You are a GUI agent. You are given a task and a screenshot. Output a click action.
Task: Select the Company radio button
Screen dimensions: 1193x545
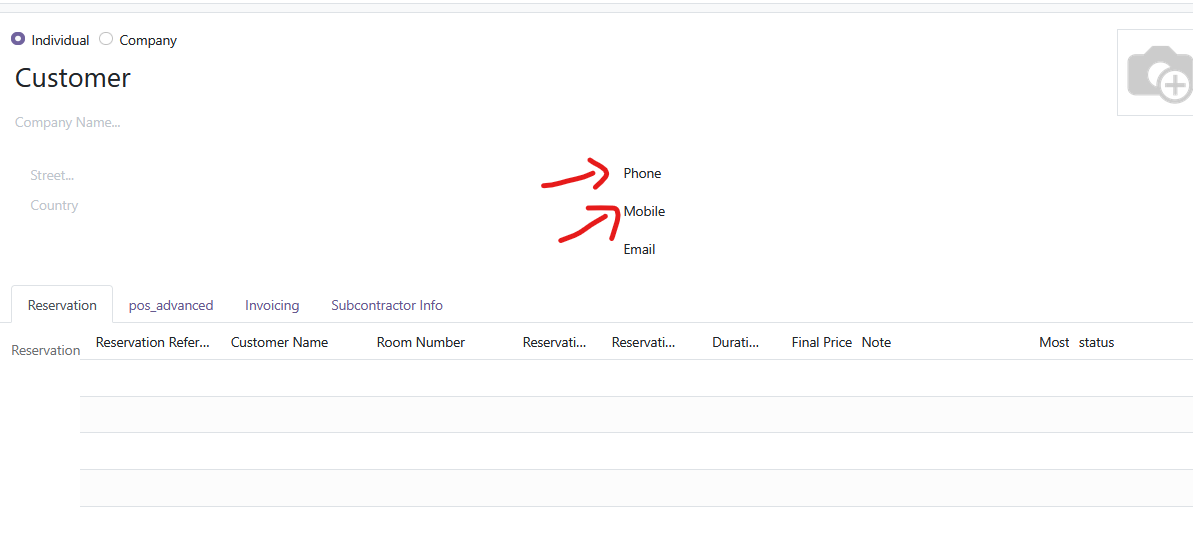(x=107, y=39)
